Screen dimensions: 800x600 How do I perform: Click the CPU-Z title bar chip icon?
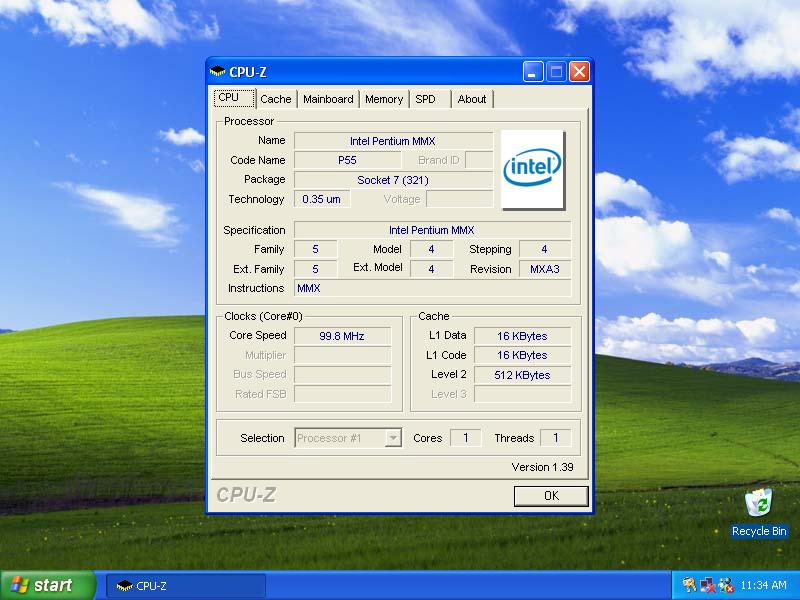click(x=217, y=71)
